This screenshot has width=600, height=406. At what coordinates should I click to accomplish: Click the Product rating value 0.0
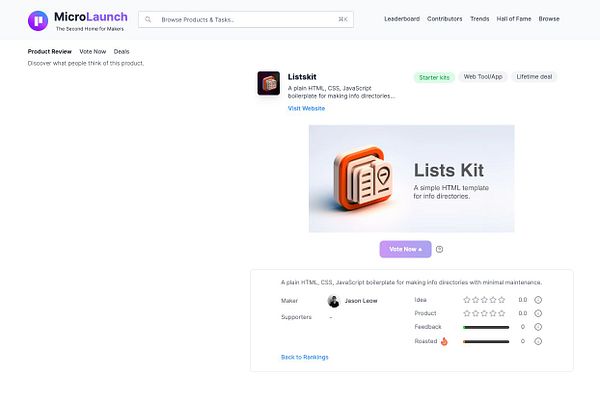(x=523, y=313)
